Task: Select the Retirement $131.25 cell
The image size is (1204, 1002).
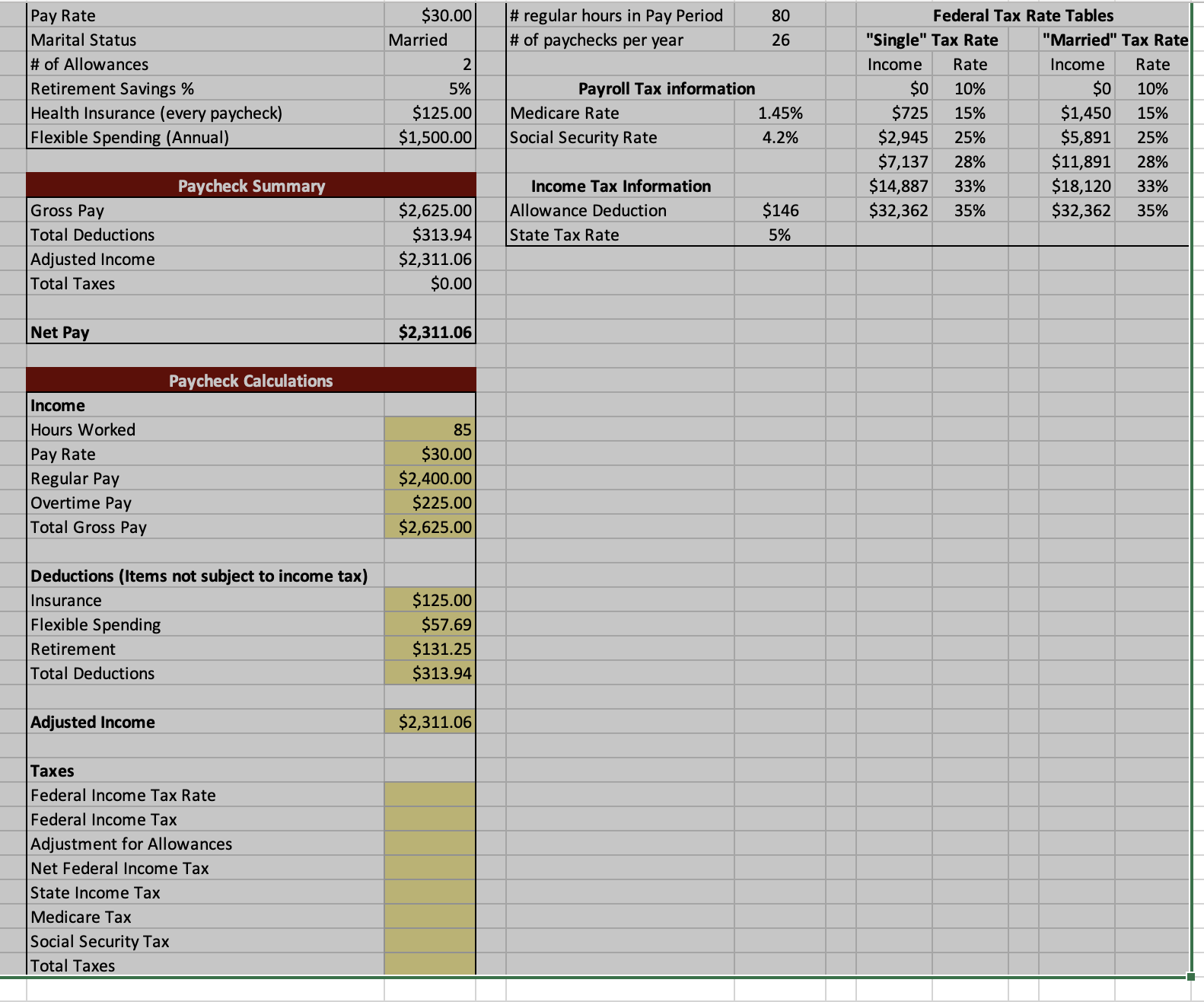Action: (430, 649)
